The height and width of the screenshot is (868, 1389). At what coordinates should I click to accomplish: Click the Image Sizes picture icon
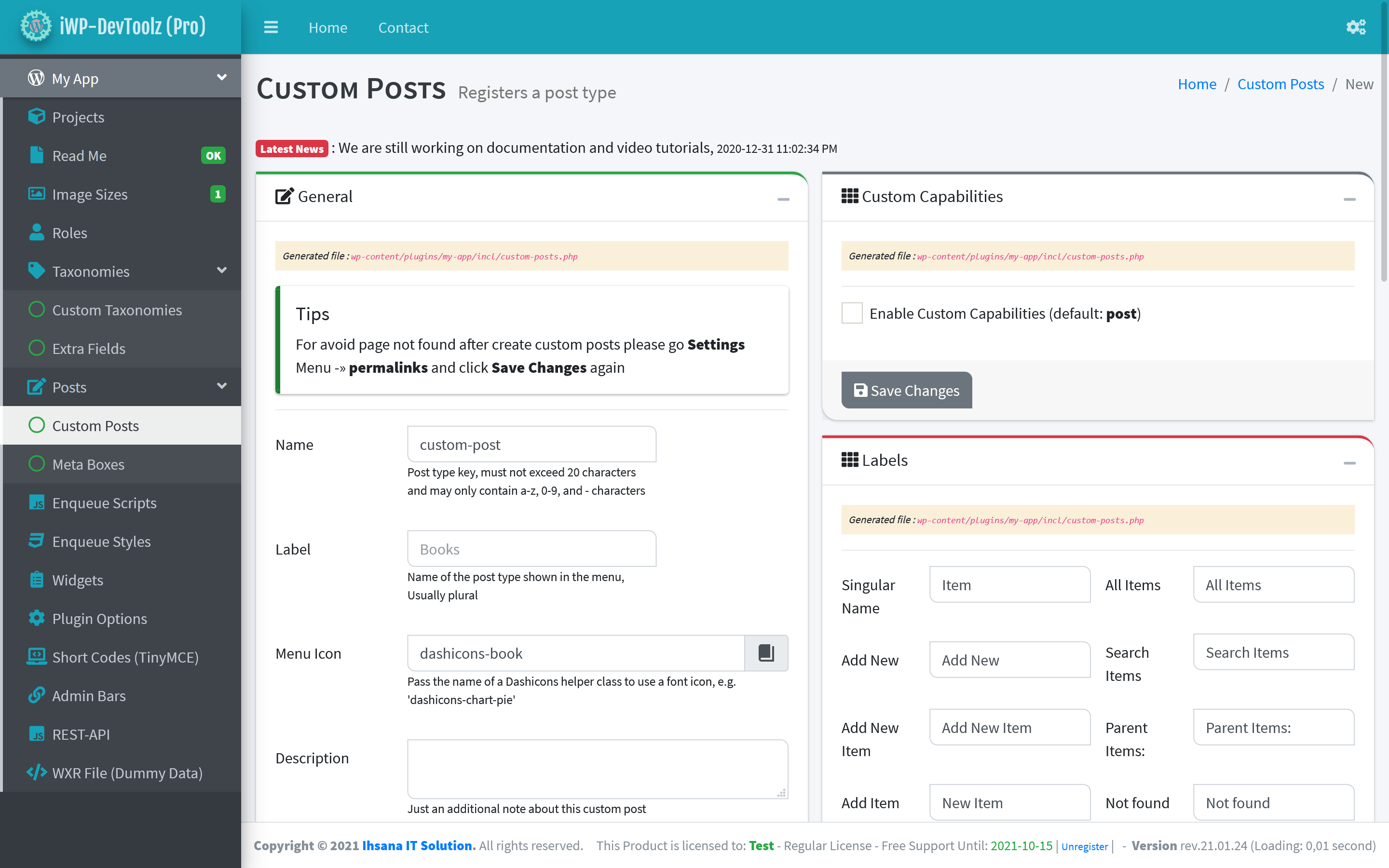pyautogui.click(x=36, y=193)
